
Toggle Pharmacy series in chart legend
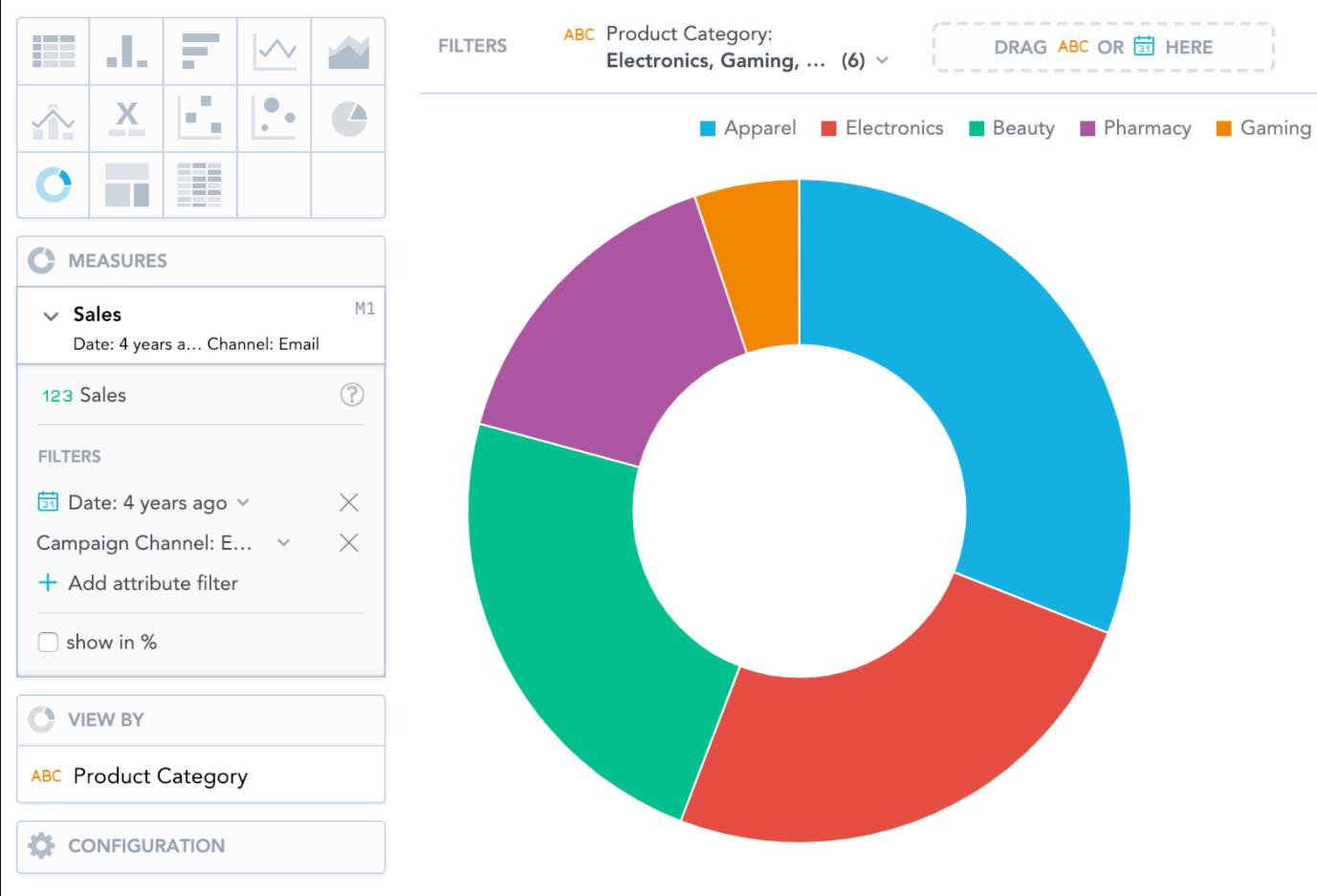click(1135, 128)
